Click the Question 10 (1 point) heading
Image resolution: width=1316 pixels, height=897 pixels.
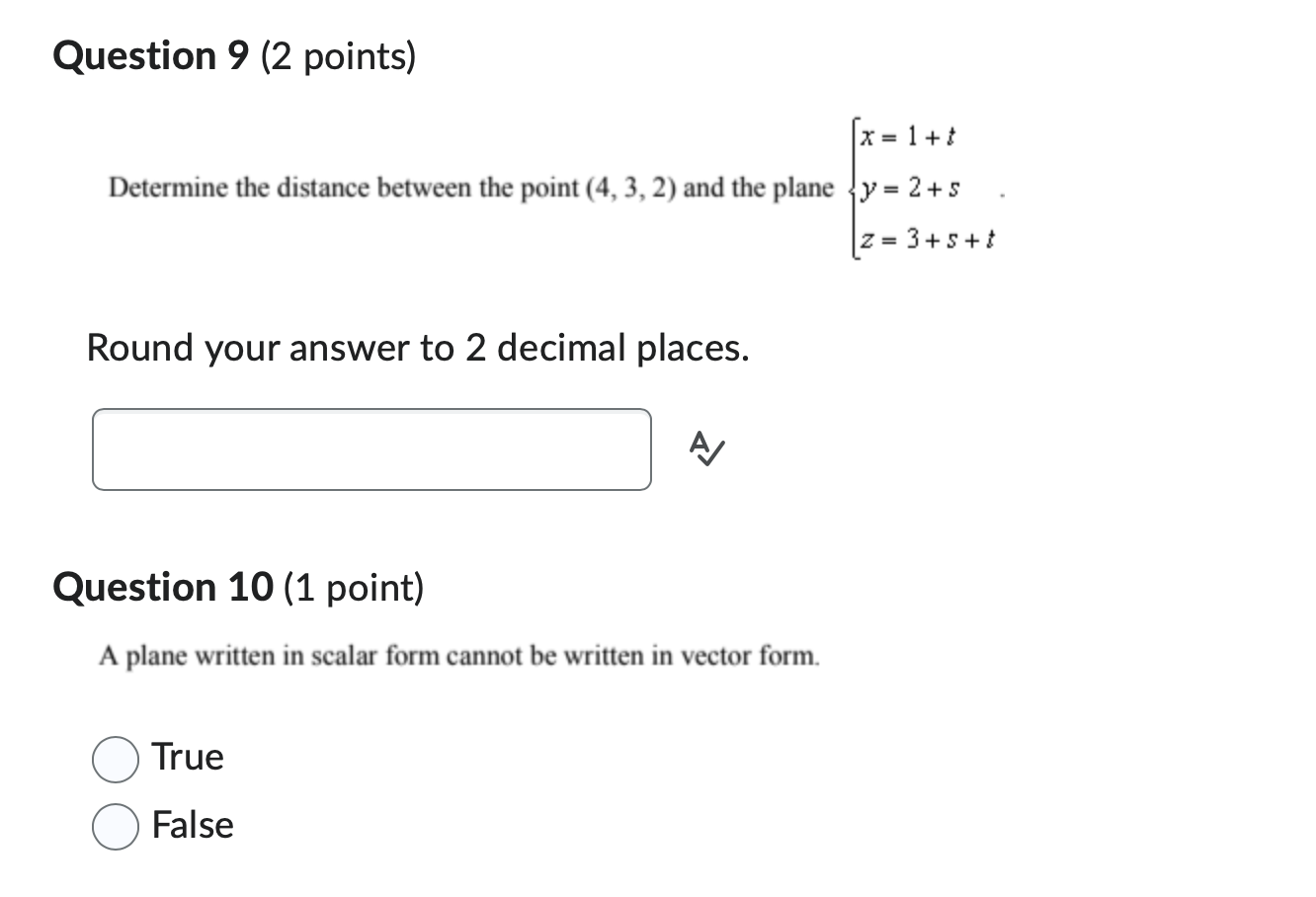(x=239, y=587)
